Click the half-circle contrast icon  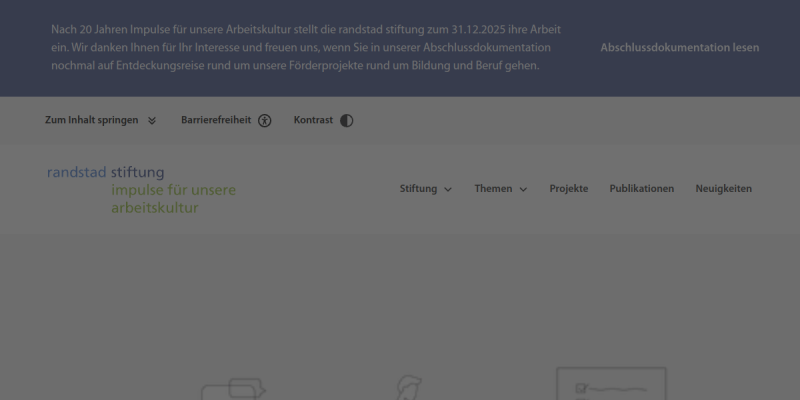[346, 121]
